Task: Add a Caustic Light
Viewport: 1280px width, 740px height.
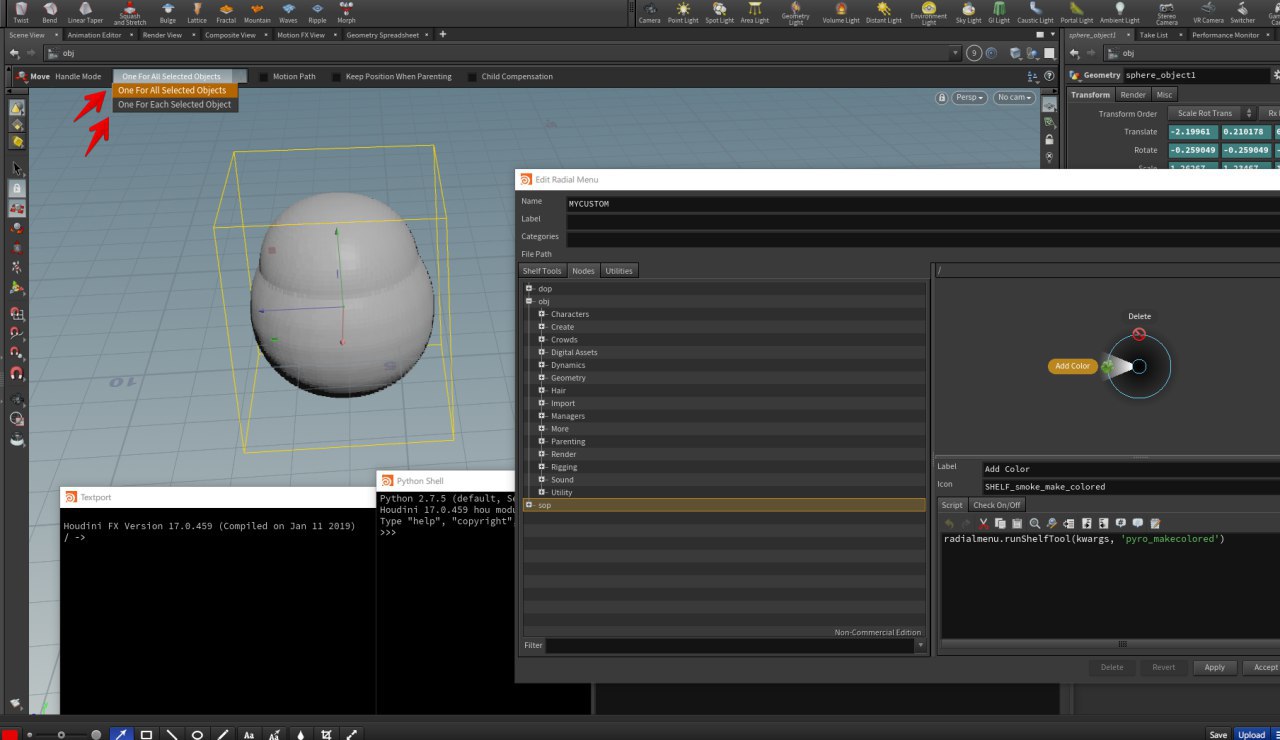Action: click(x=1035, y=13)
